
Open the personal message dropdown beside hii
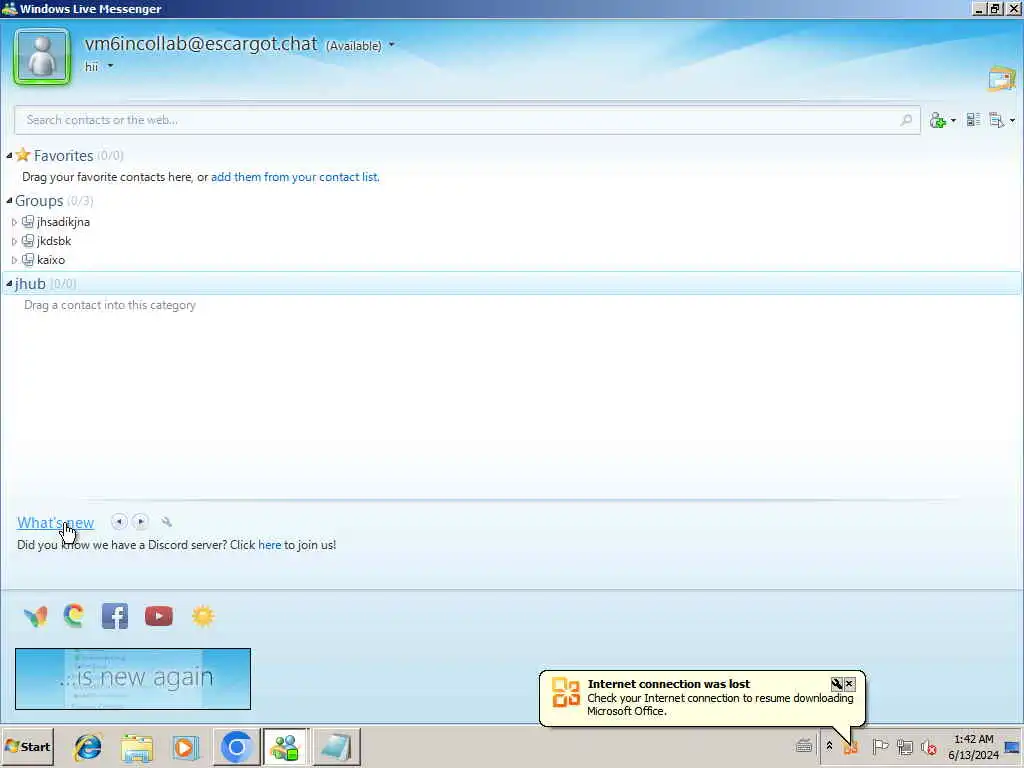pos(110,66)
